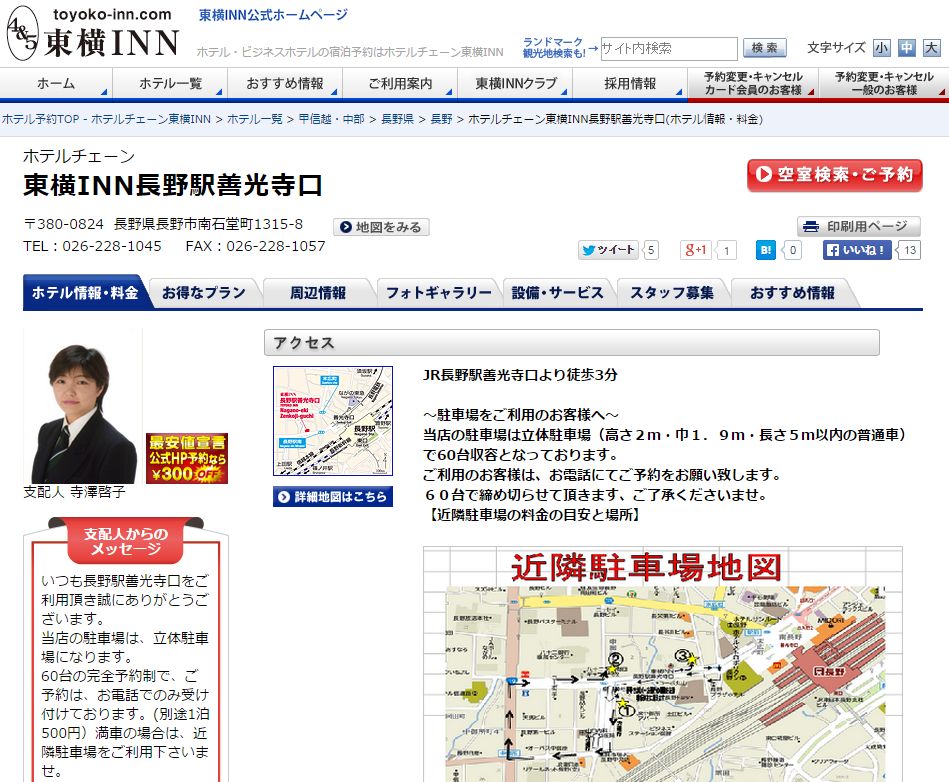
Task: Click the FAX：026-228-1057 text
Action: 255,246
